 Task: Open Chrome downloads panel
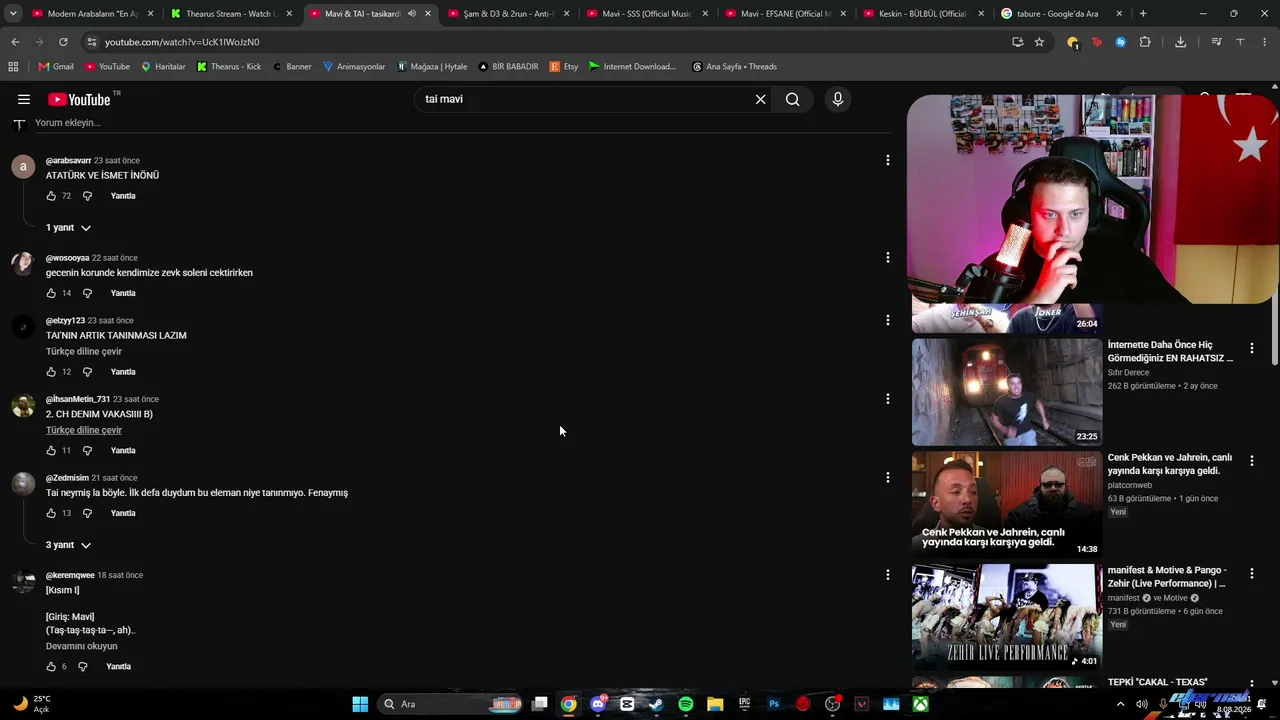point(1180,42)
